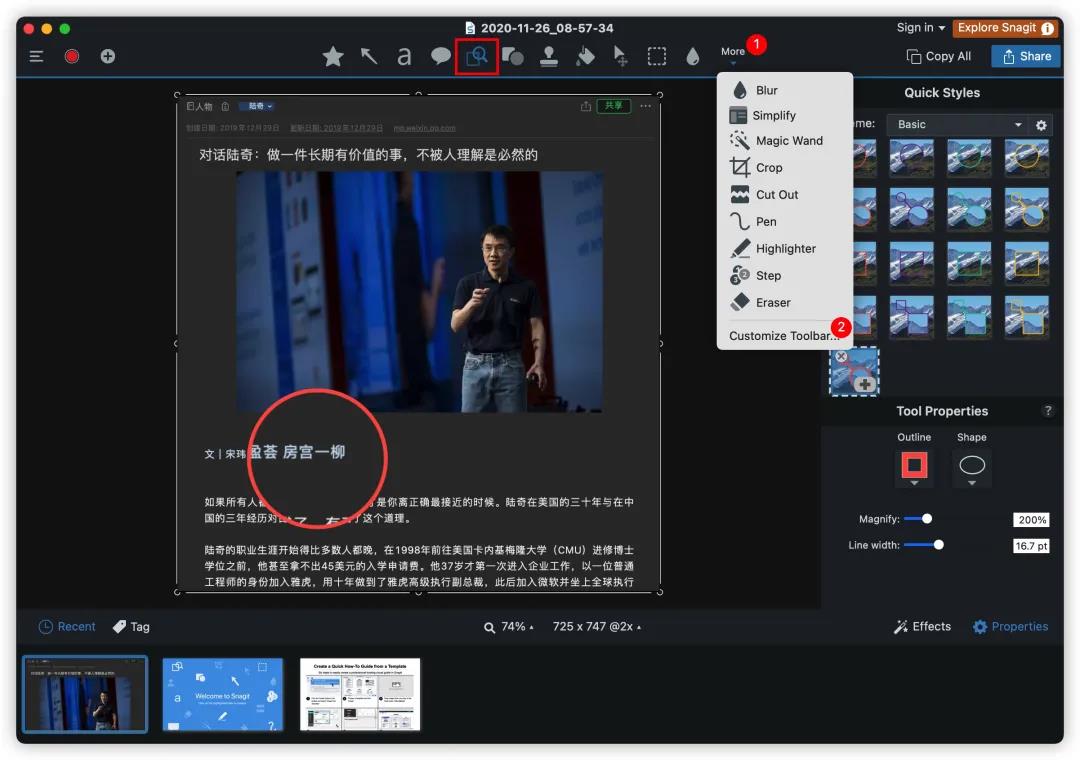Open the Welcome to Snagit thumbnail in the tray
The image size is (1080, 760).
click(222, 694)
